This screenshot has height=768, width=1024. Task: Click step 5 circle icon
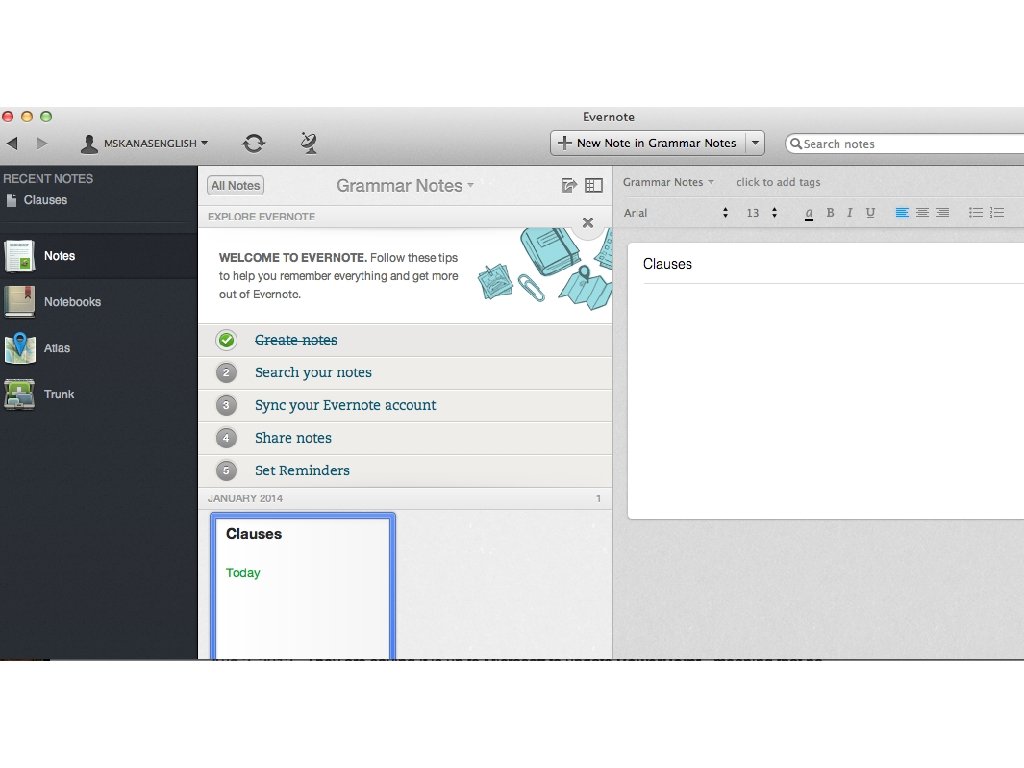pos(226,470)
